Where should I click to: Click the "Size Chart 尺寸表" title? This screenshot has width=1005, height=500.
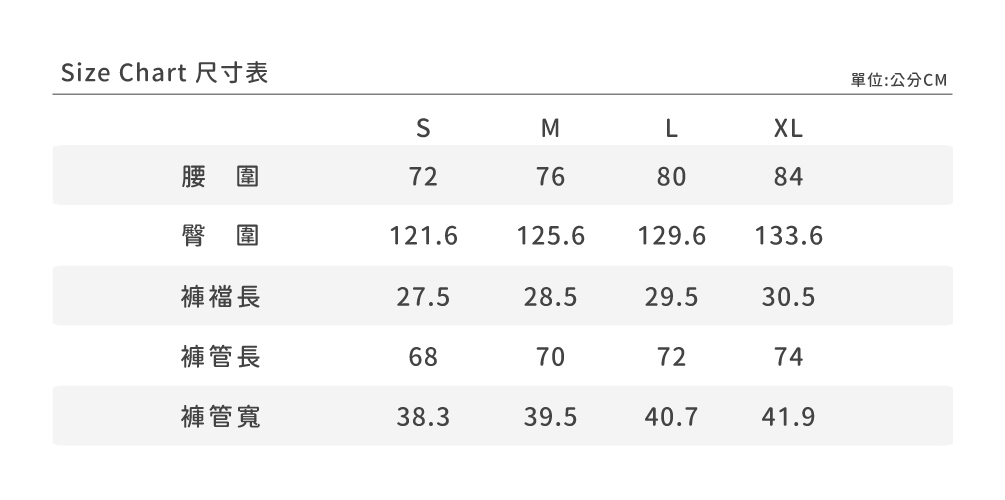tap(165, 73)
